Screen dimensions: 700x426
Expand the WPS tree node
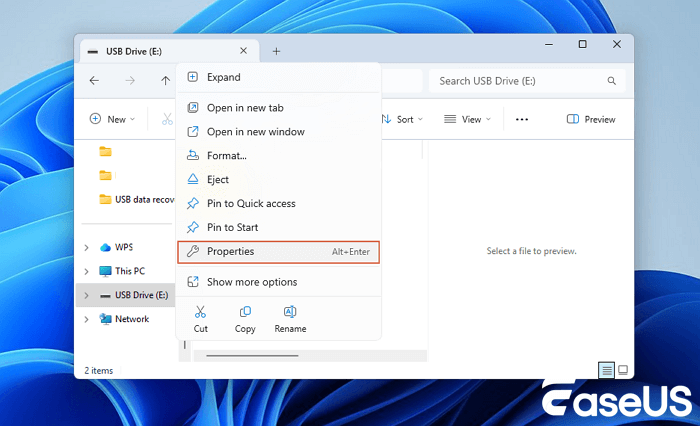click(x=87, y=247)
